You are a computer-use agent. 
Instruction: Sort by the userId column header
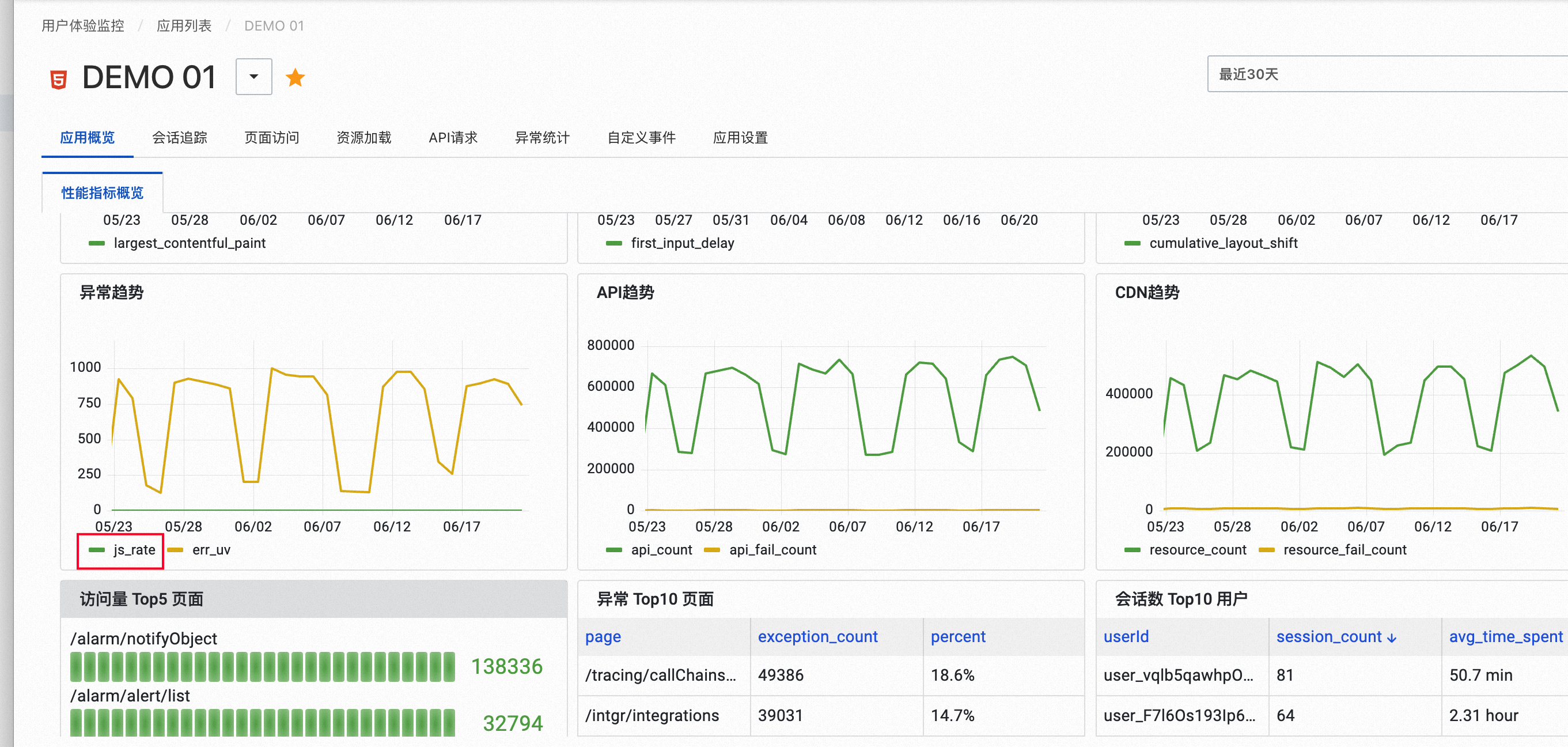click(x=1126, y=637)
